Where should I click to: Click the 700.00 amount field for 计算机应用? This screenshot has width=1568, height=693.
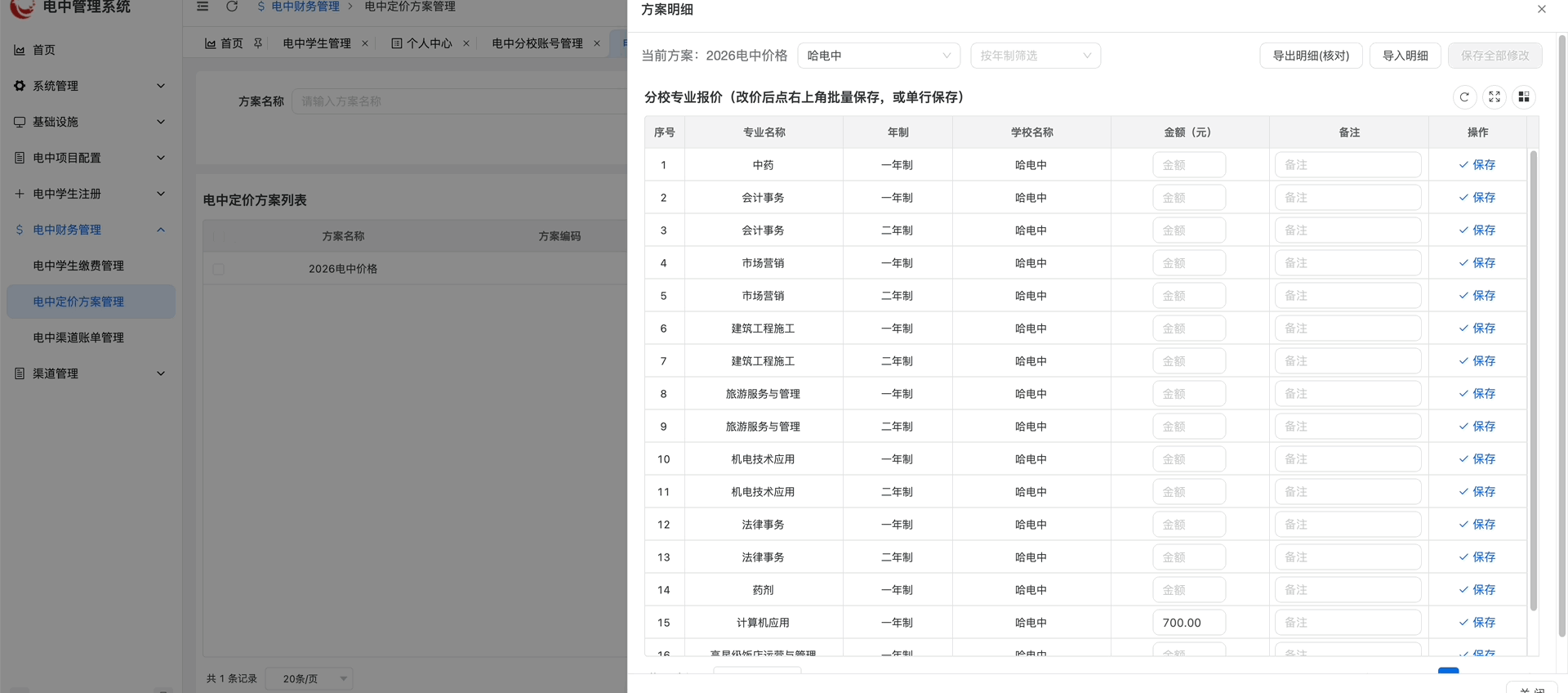[x=1189, y=623]
